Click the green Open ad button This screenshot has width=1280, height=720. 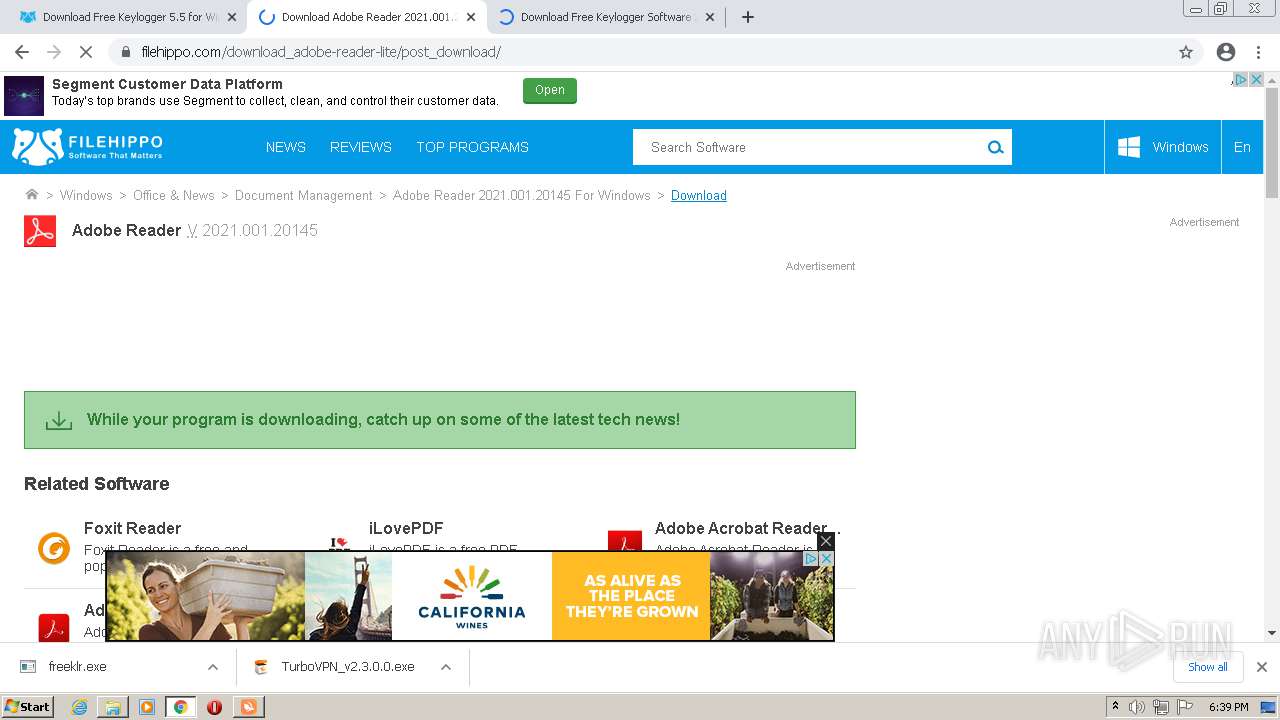coord(550,90)
